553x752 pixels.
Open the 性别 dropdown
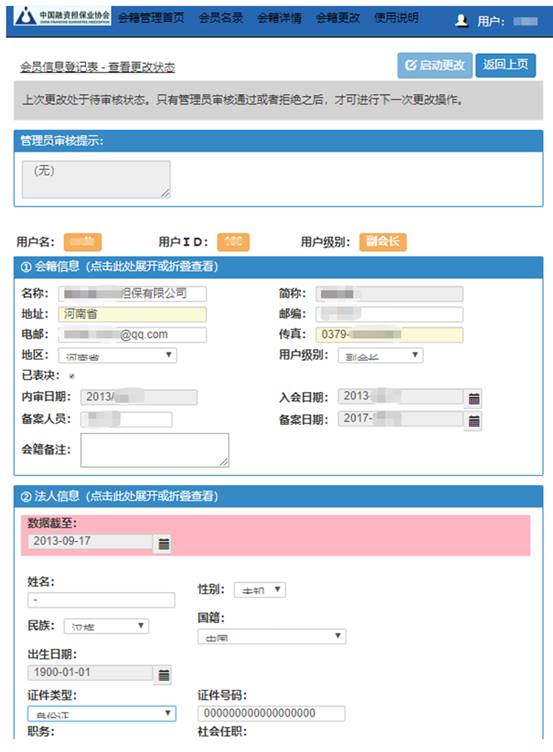tap(259, 589)
